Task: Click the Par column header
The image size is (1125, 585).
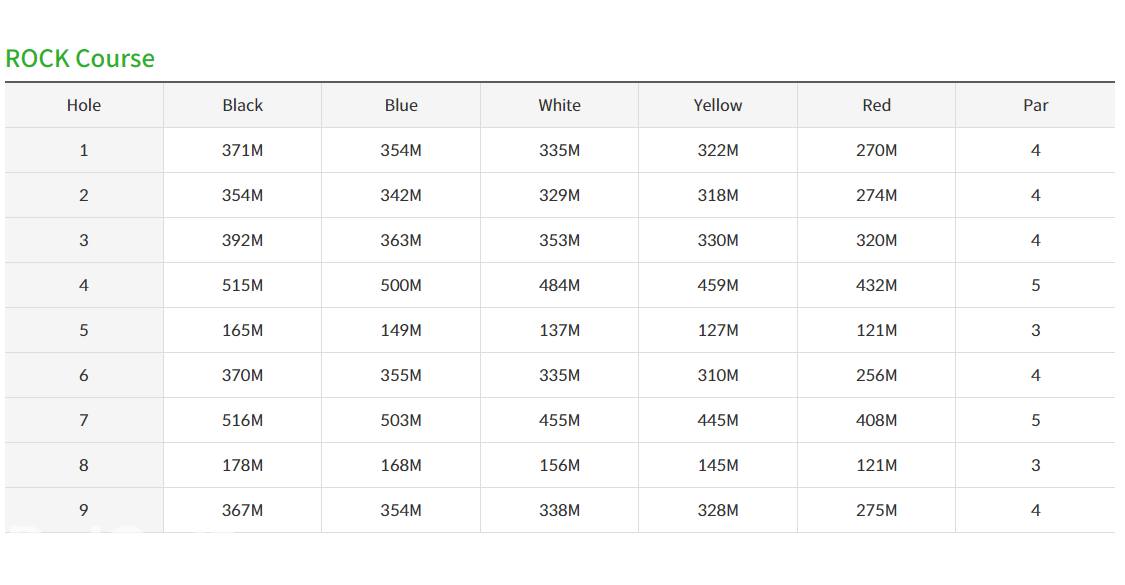Action: [x=1035, y=105]
